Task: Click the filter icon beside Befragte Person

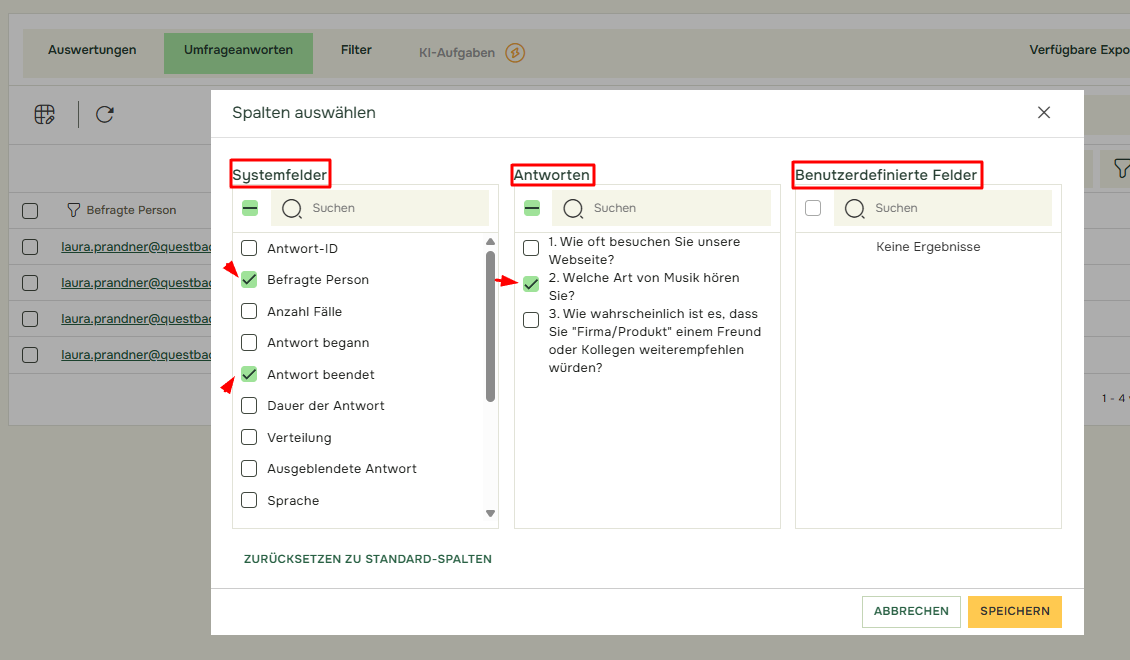Action: 73,210
